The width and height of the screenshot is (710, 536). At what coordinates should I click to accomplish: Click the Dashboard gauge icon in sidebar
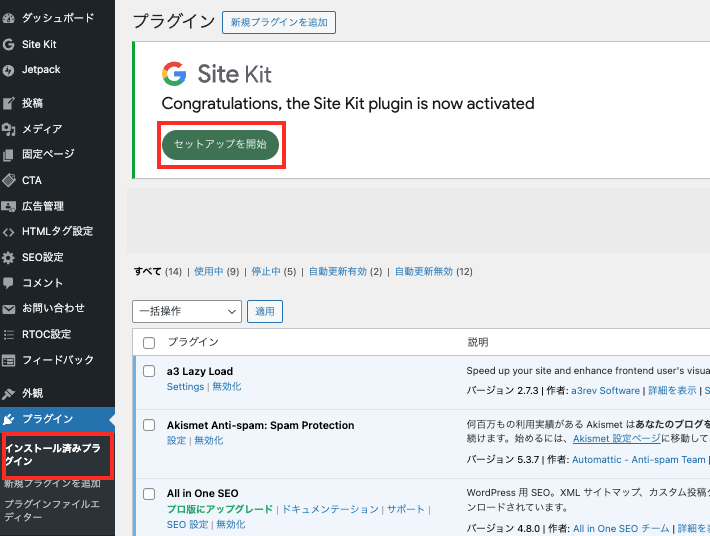pyautogui.click(x=8, y=18)
